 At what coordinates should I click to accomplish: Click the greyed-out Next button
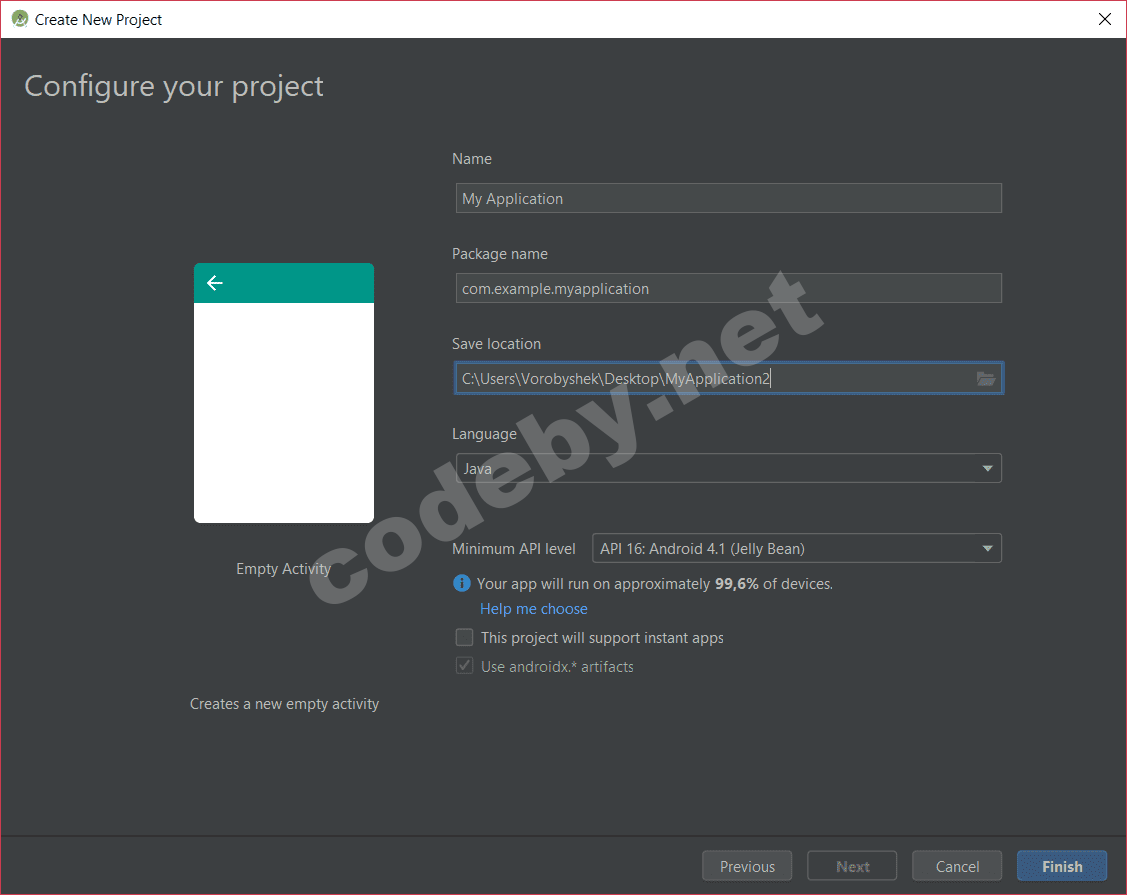pos(852,867)
